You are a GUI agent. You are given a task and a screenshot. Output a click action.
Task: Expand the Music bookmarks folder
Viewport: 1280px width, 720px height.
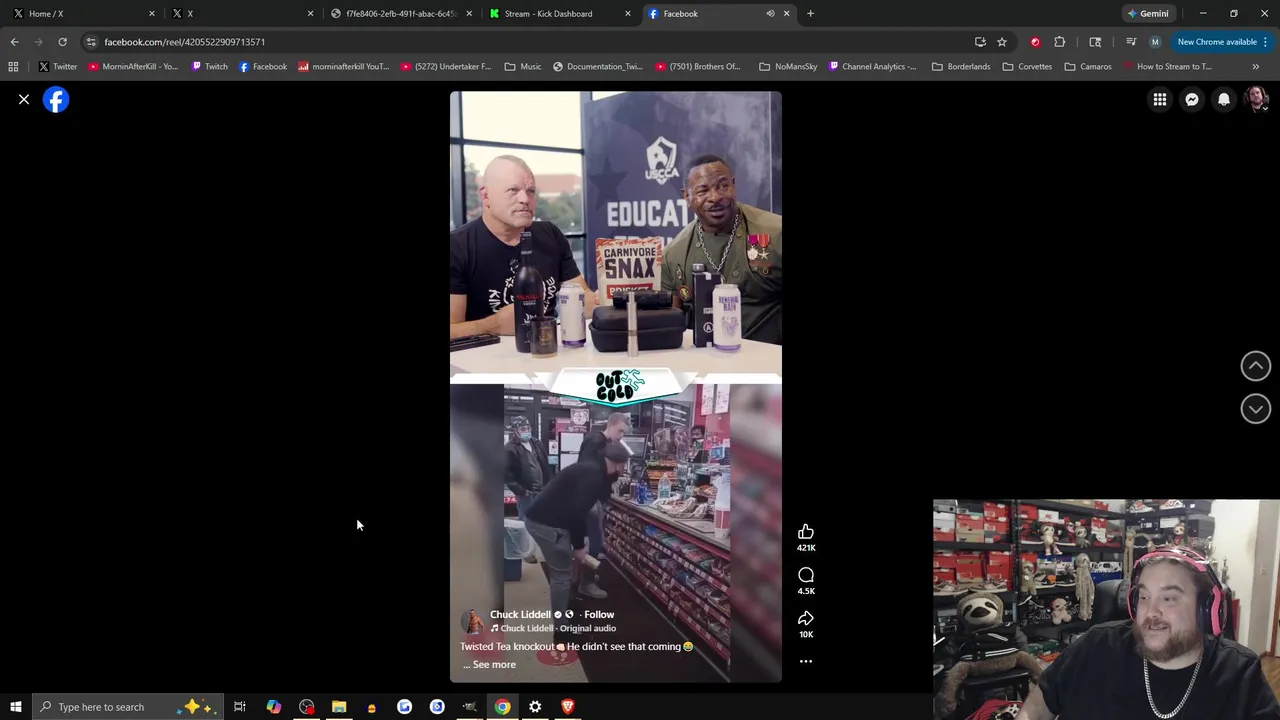click(523, 66)
